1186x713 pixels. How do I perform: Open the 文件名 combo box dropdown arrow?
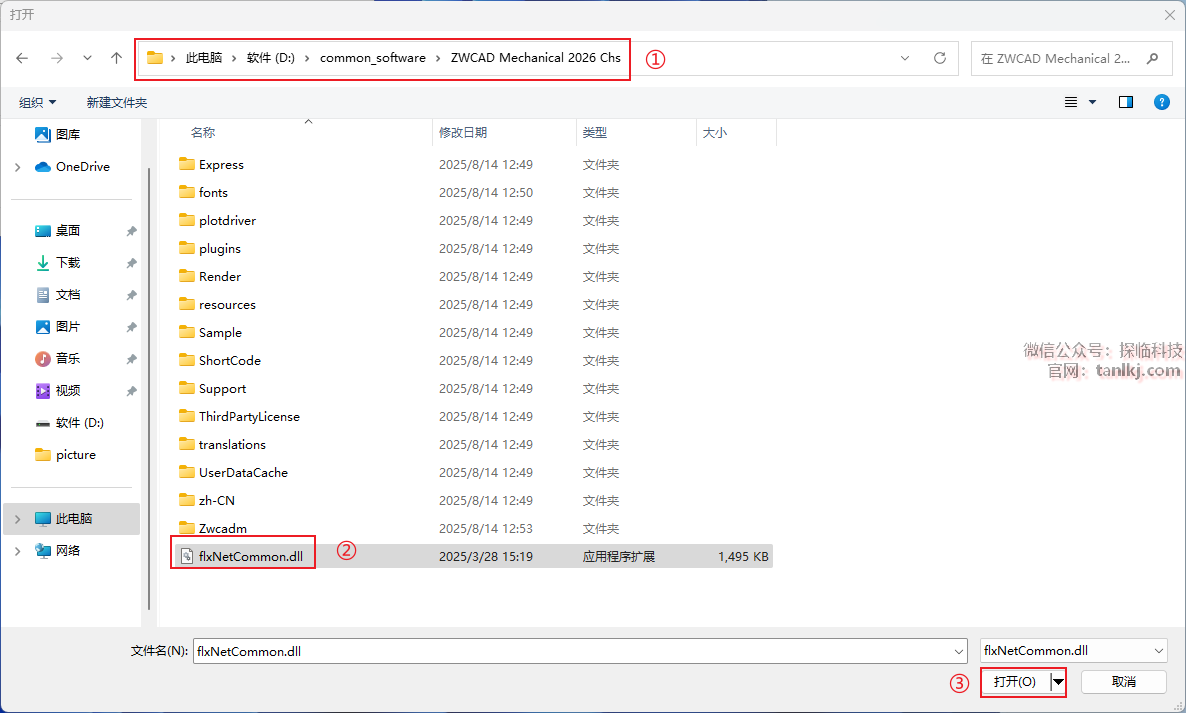click(x=958, y=651)
